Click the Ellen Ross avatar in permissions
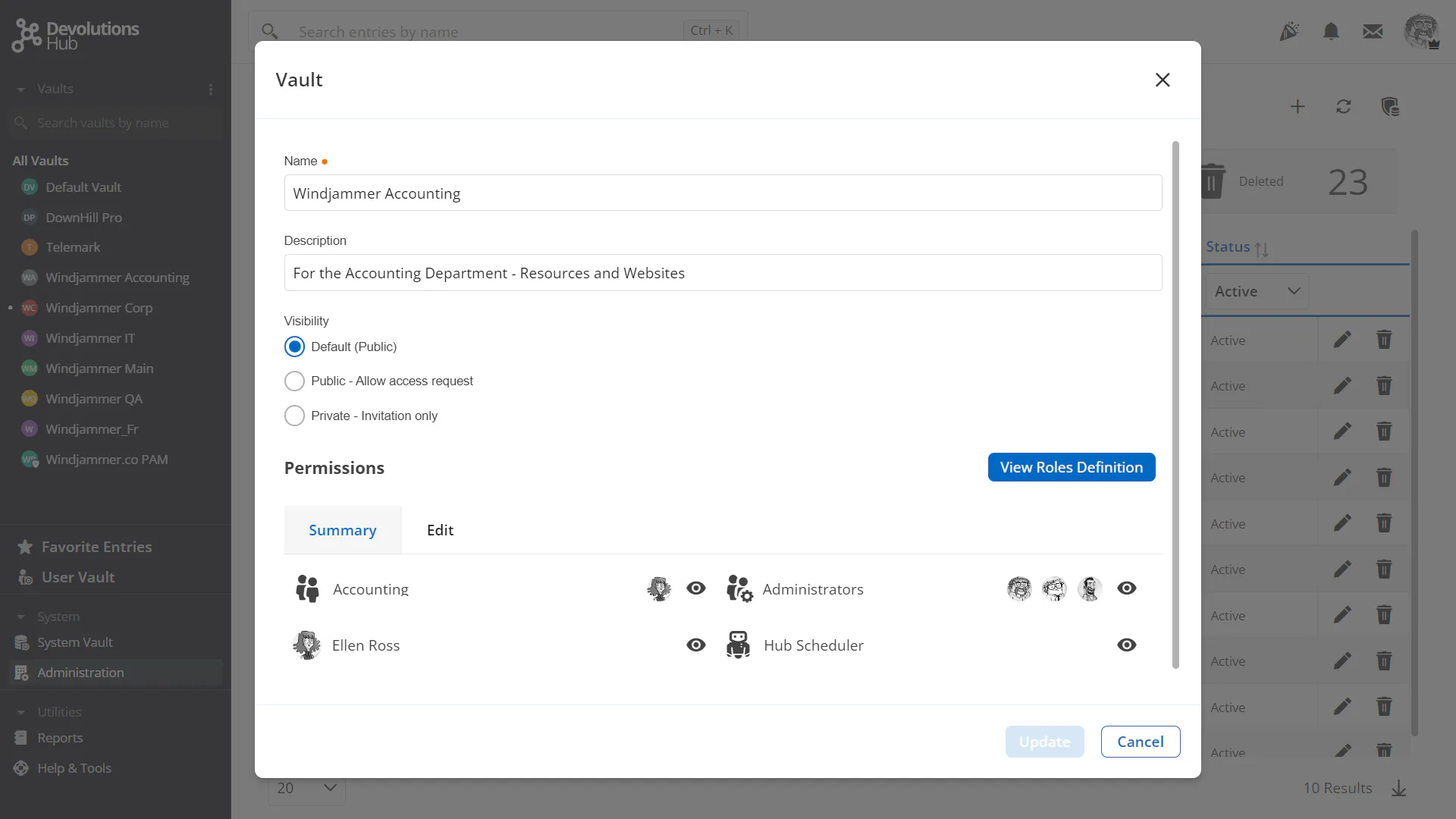 click(306, 645)
